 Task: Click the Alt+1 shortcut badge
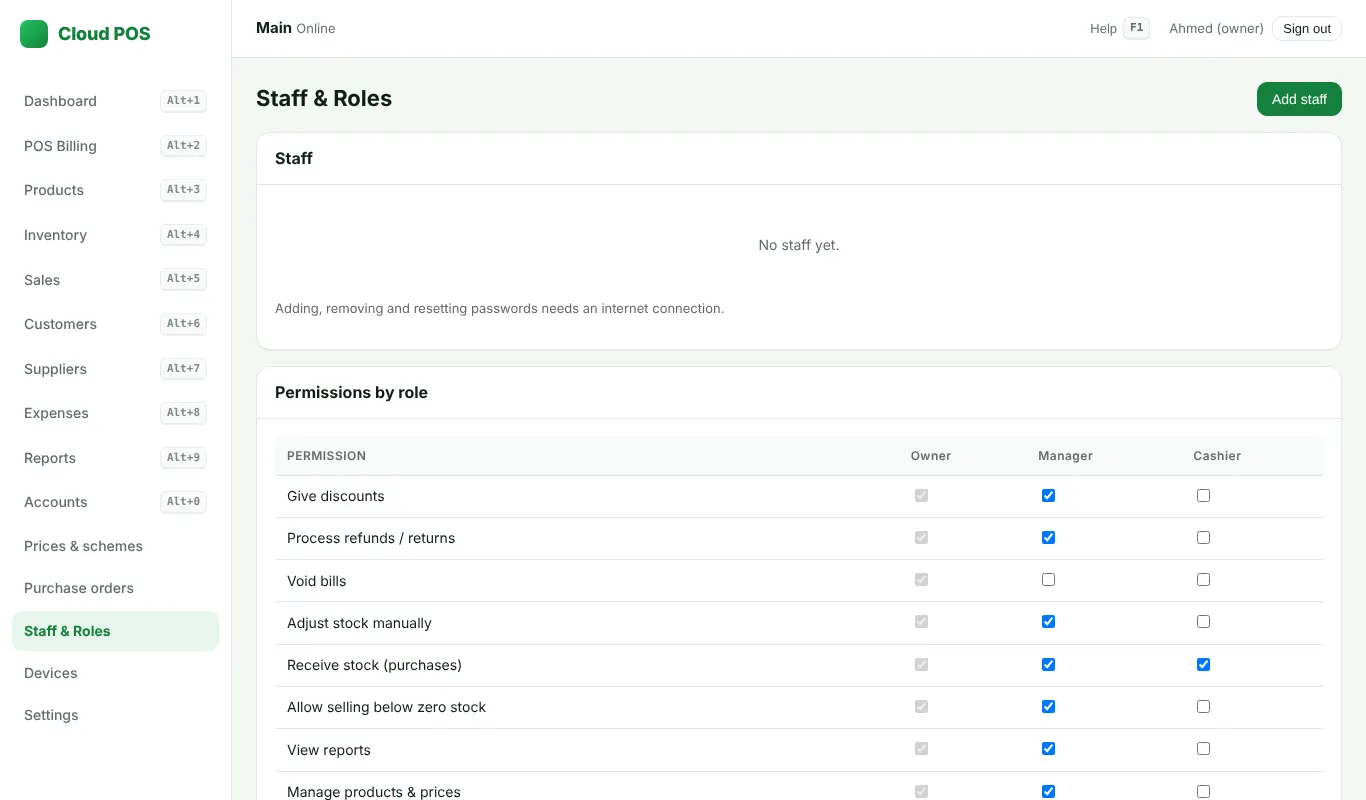pyautogui.click(x=183, y=100)
